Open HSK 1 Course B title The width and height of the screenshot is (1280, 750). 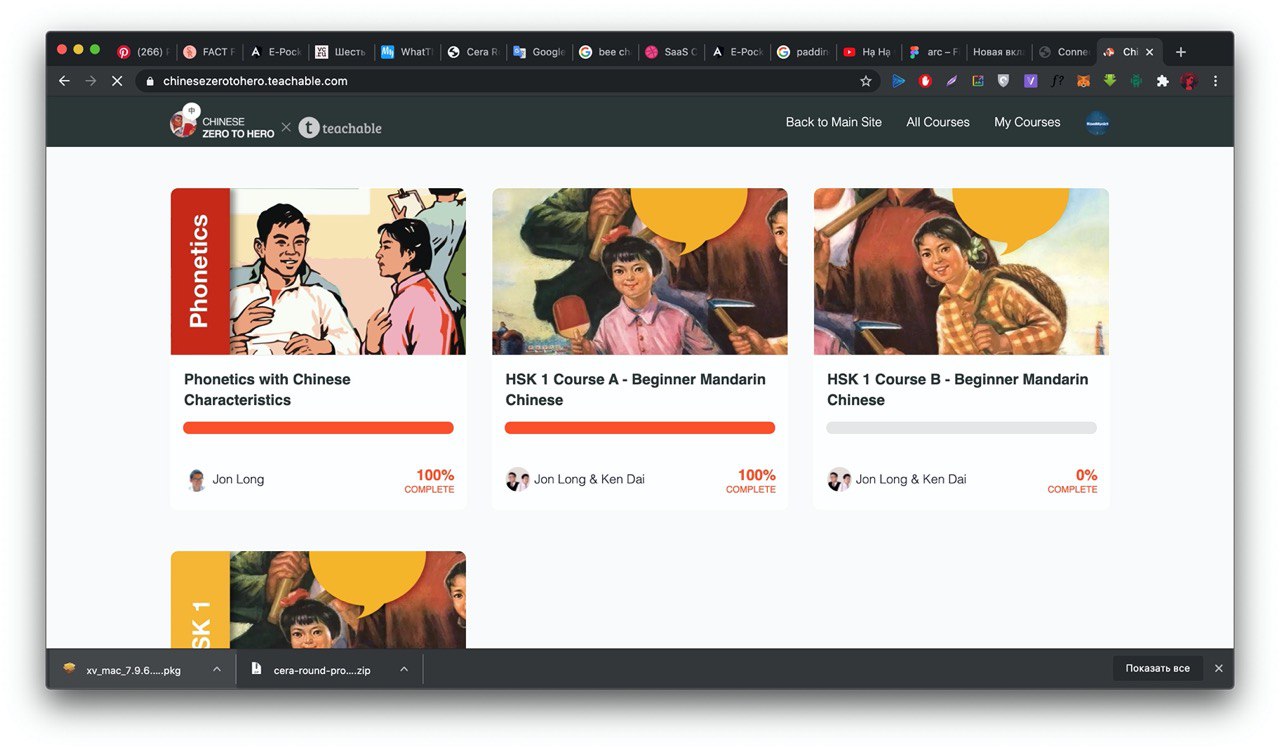(957, 389)
